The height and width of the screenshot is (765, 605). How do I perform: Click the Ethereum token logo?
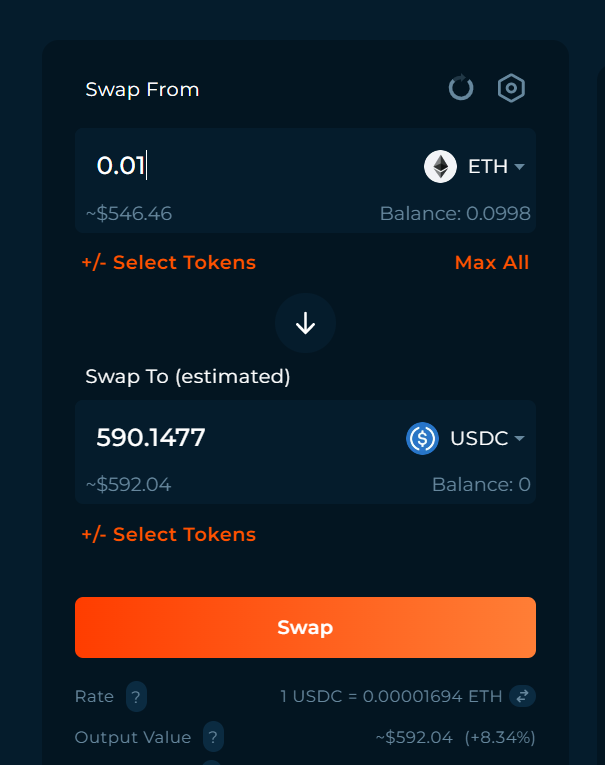tap(441, 166)
